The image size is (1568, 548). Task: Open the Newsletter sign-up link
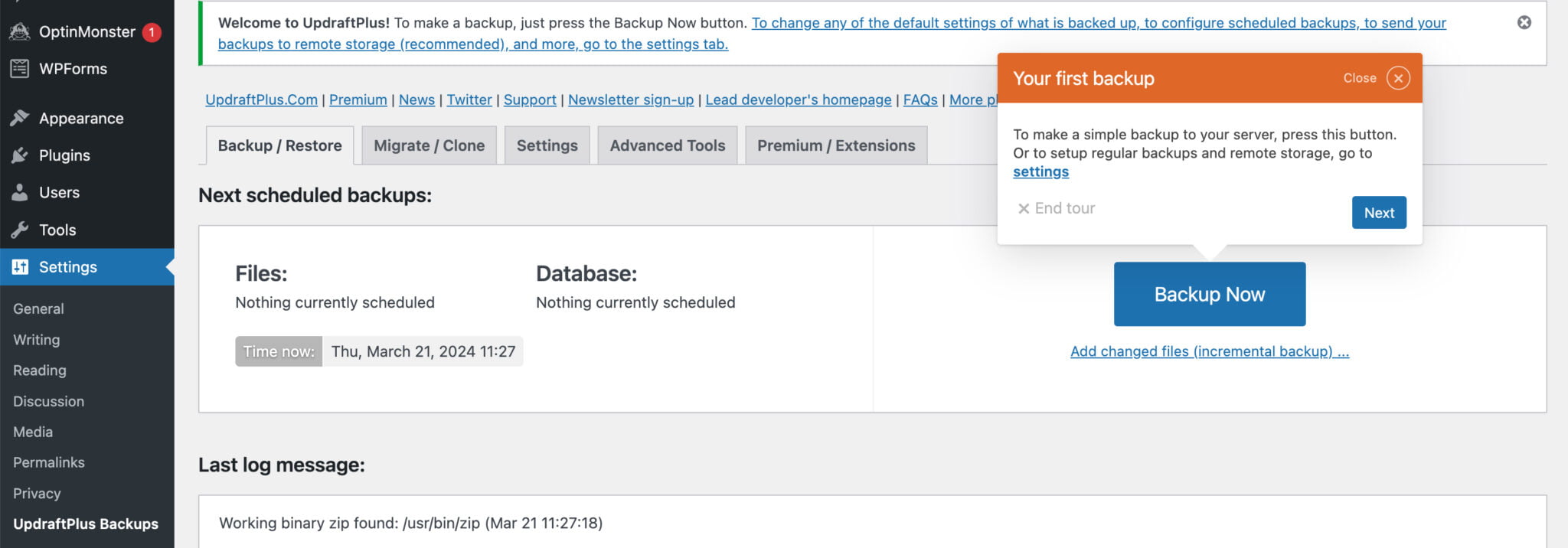pos(630,99)
